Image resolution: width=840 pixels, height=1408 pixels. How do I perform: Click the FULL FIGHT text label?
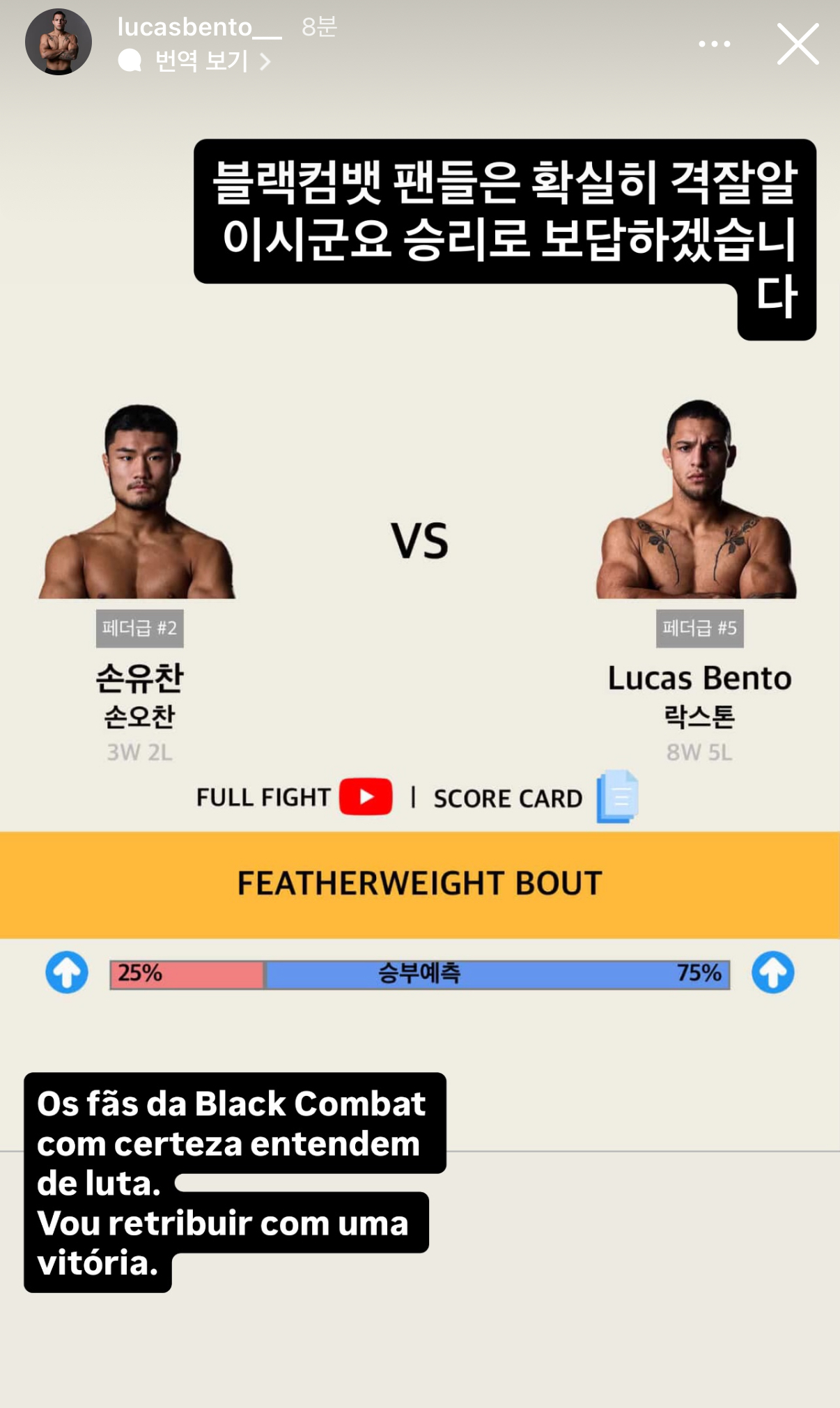(263, 797)
